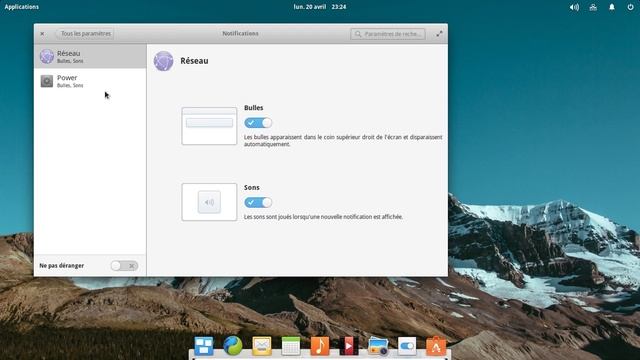640x360 pixels.
Task: Click the Réseau page heading text
Action: (x=194, y=61)
